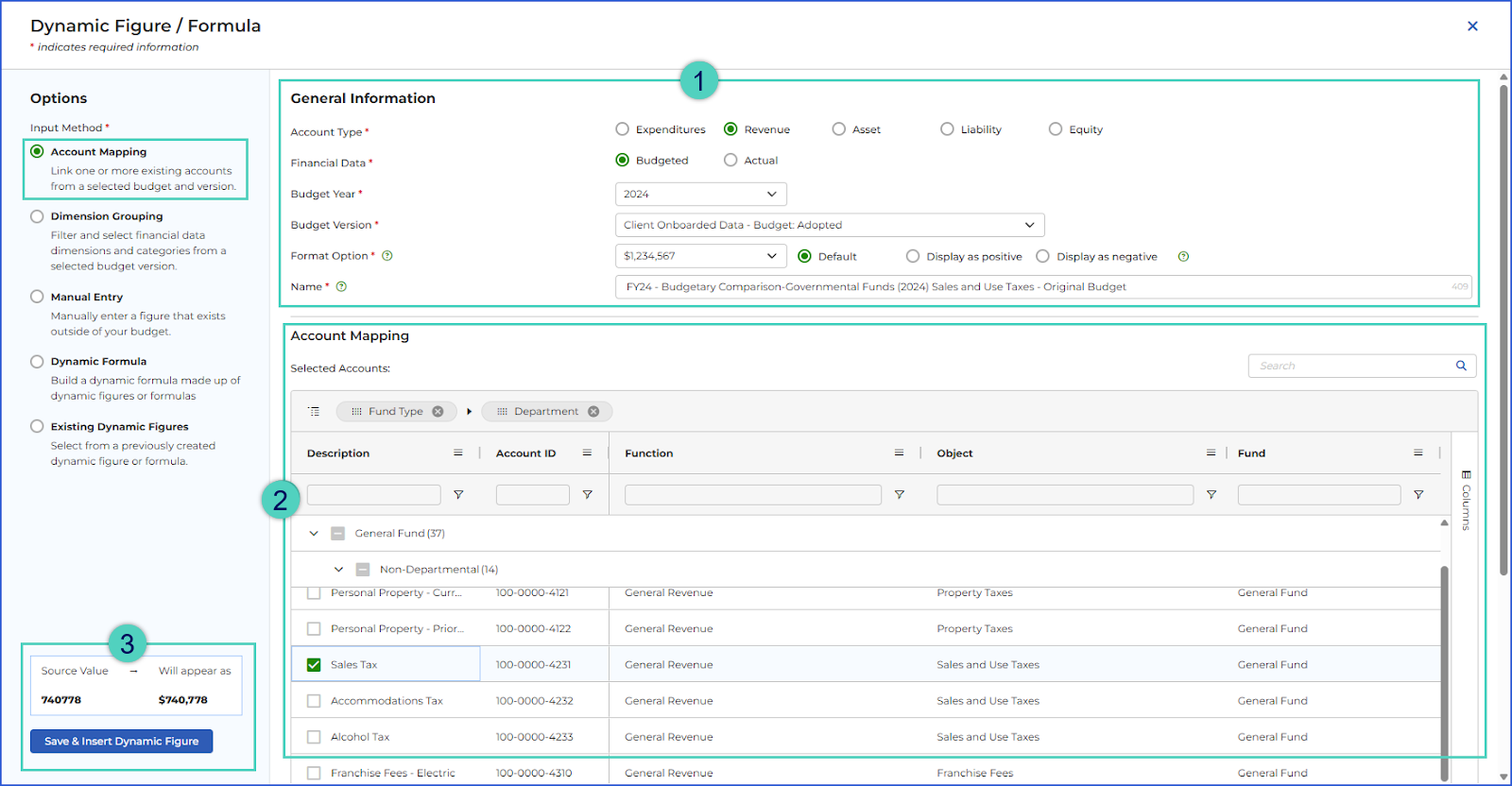
Task: Click Save & Insert Dynamic Figure button
Action: pos(121,742)
